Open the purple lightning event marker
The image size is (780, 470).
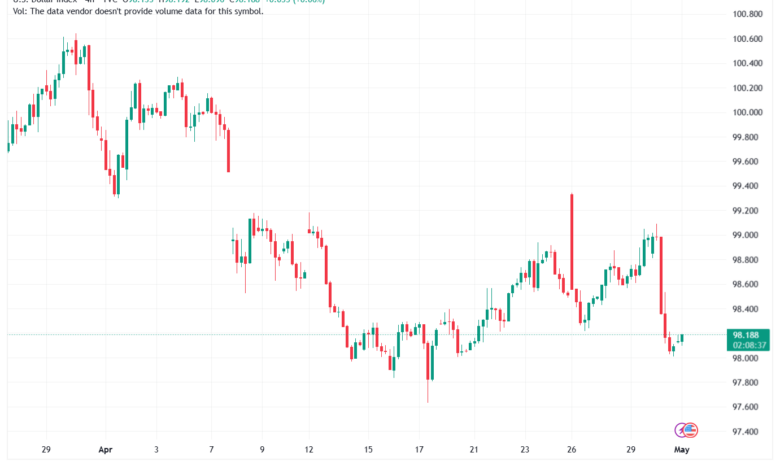pos(680,430)
